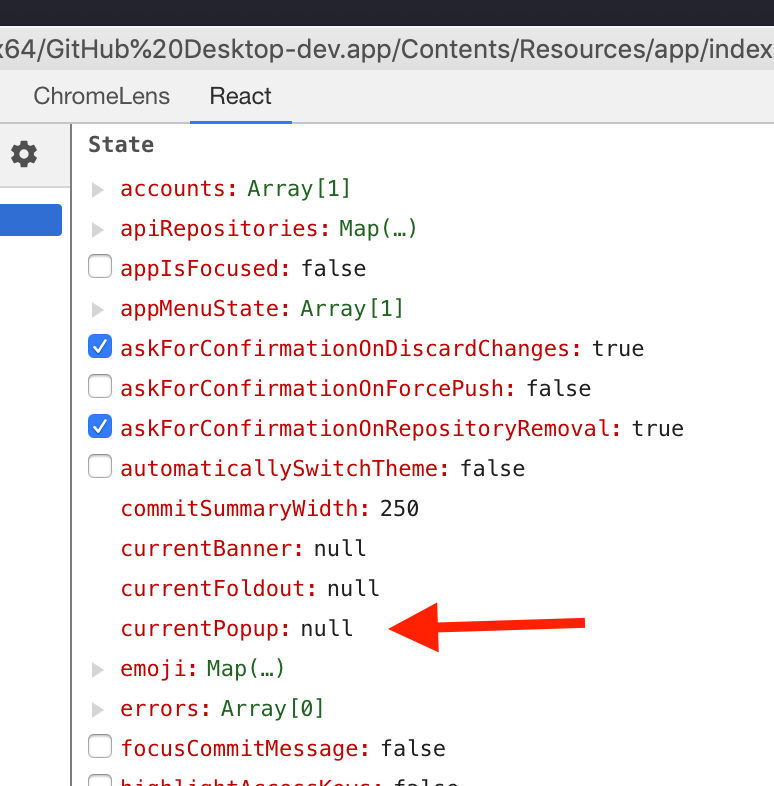Expand the accounts array entry
774x786 pixels.
click(98, 189)
